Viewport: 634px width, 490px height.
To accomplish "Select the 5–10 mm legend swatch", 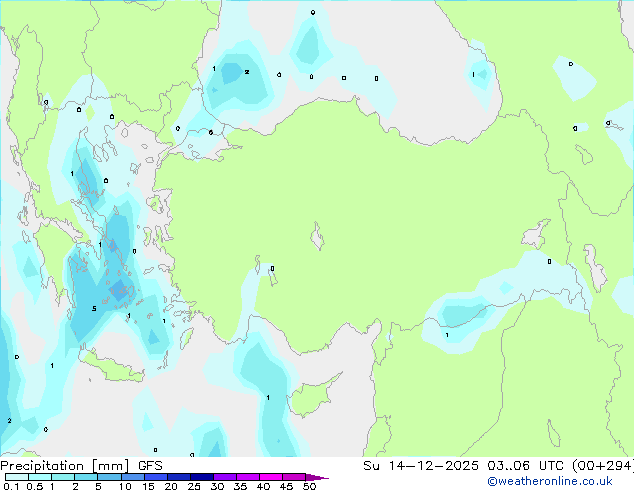I will coord(109,477).
